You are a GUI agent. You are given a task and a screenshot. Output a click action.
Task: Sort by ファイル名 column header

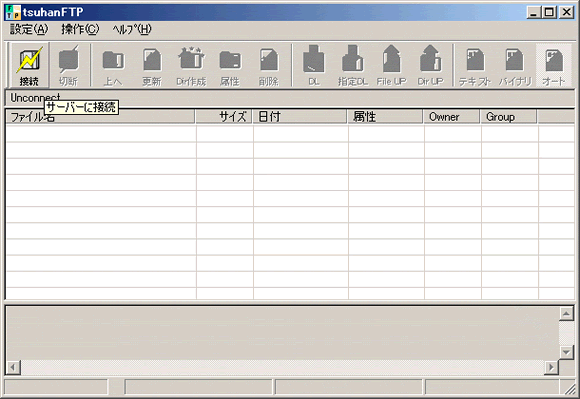100,117
